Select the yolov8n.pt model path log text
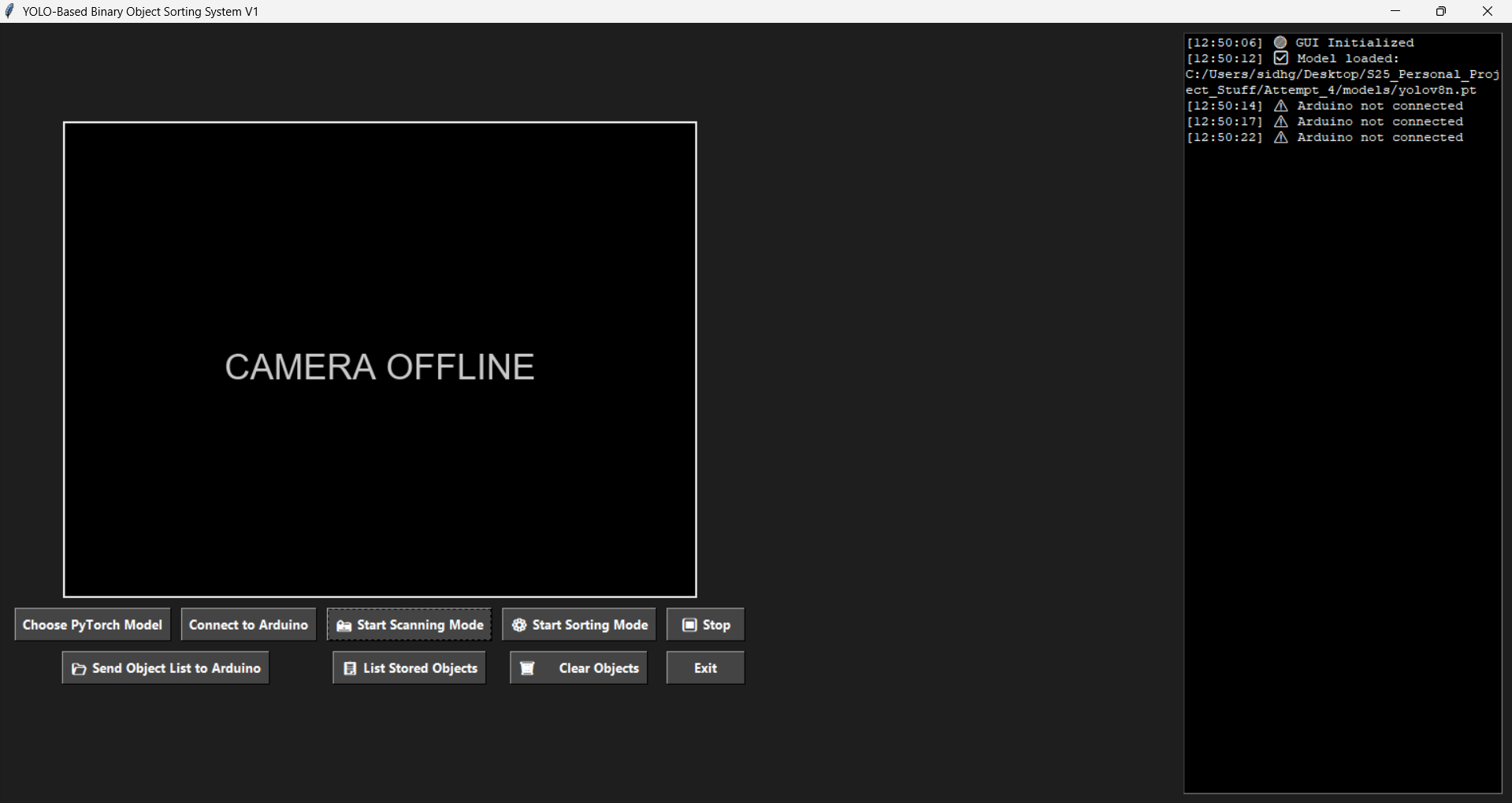Screen dimensions: 1512x803 point(1342,82)
